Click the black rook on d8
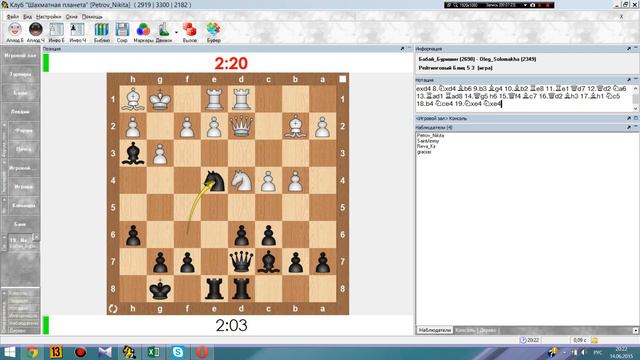Image resolution: width=640 pixels, height=360 pixels. [x=241, y=289]
